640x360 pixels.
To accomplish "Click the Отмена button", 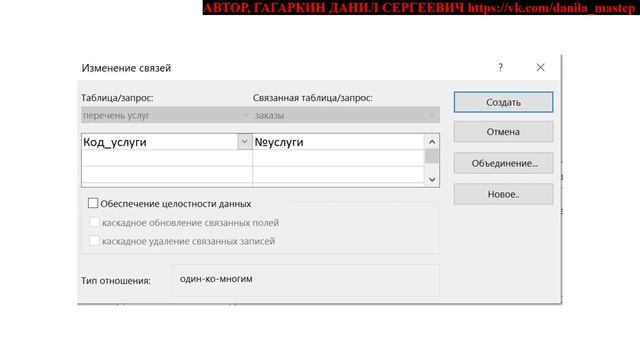I will pyautogui.click(x=503, y=132).
